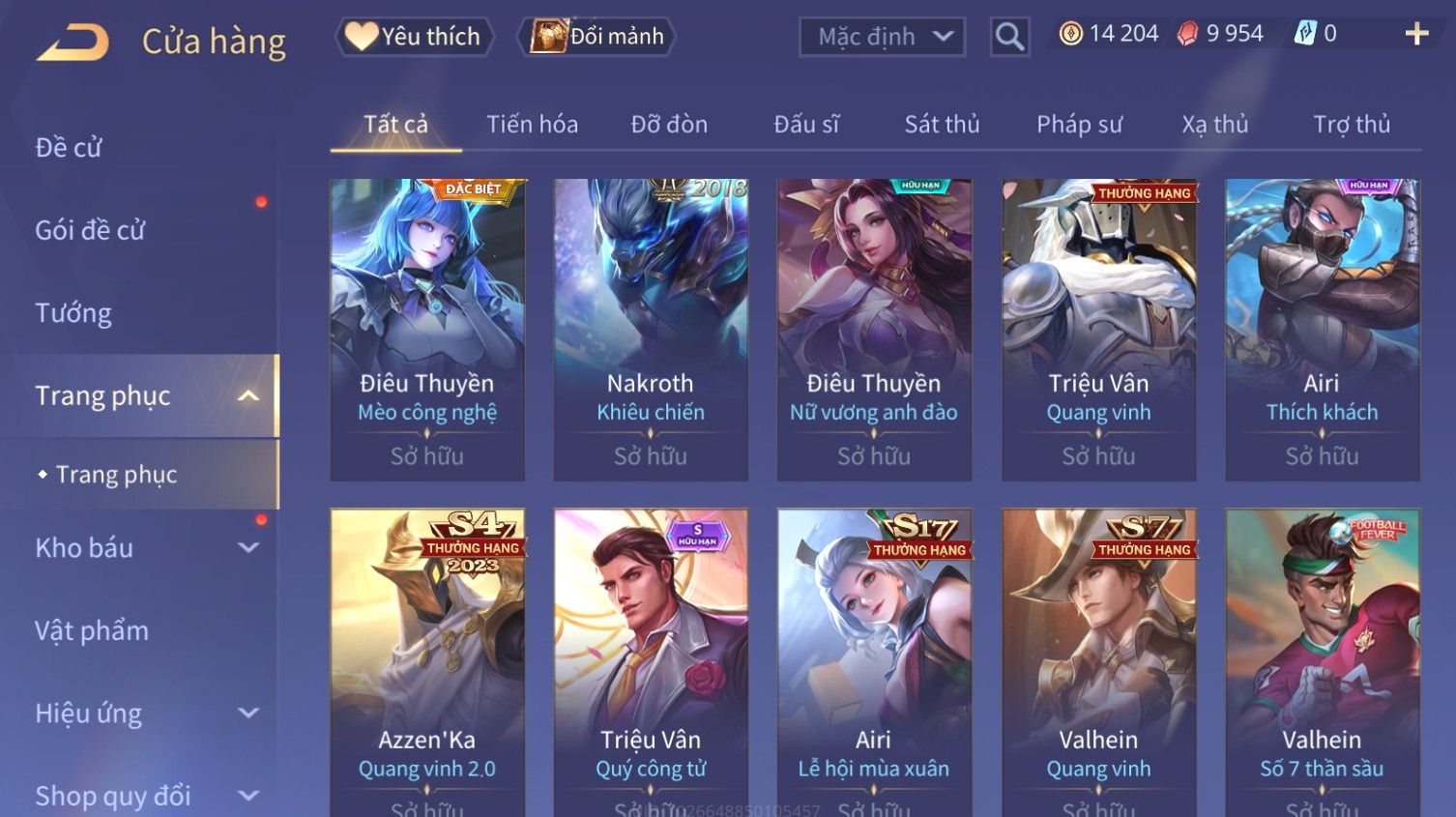This screenshot has width=1456, height=817.
Task: Open search with the magnifier icon
Action: coord(1009,37)
